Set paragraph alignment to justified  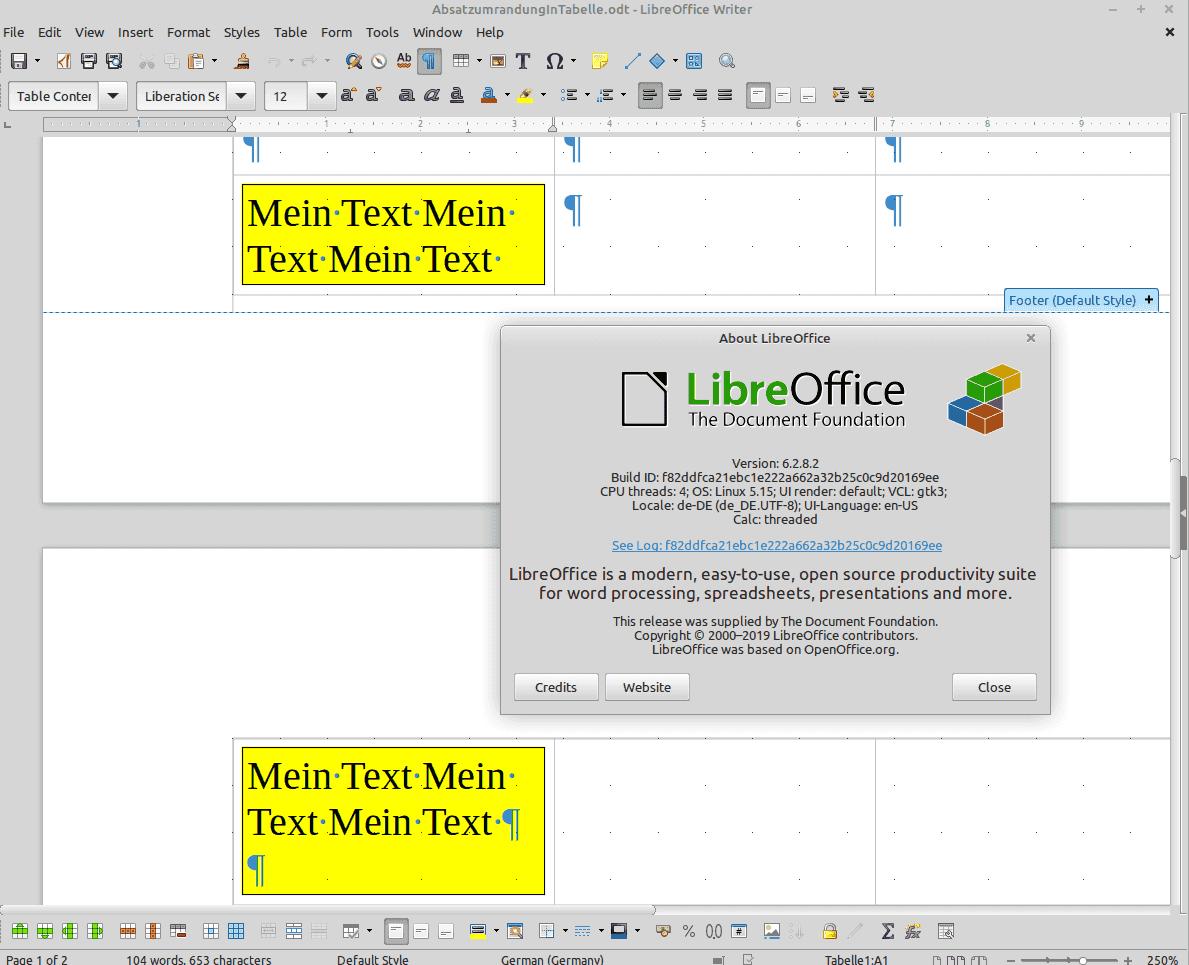pos(725,96)
